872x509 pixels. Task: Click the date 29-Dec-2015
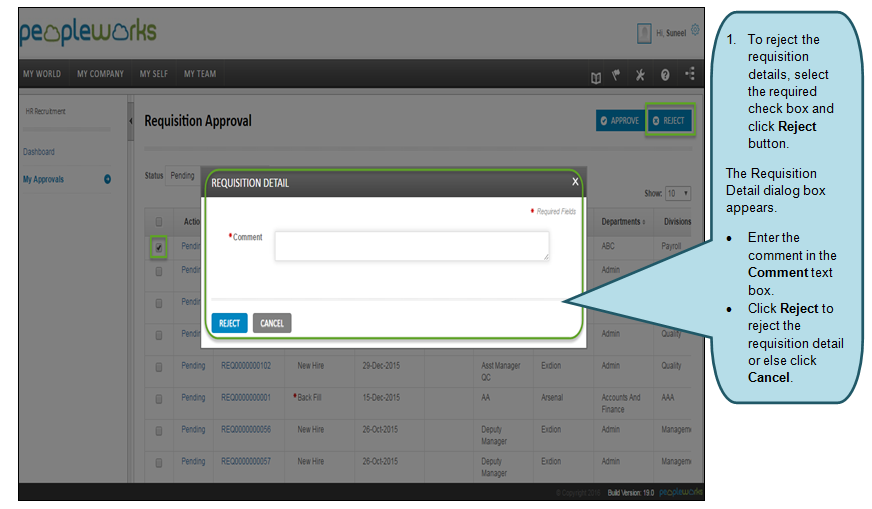point(381,365)
